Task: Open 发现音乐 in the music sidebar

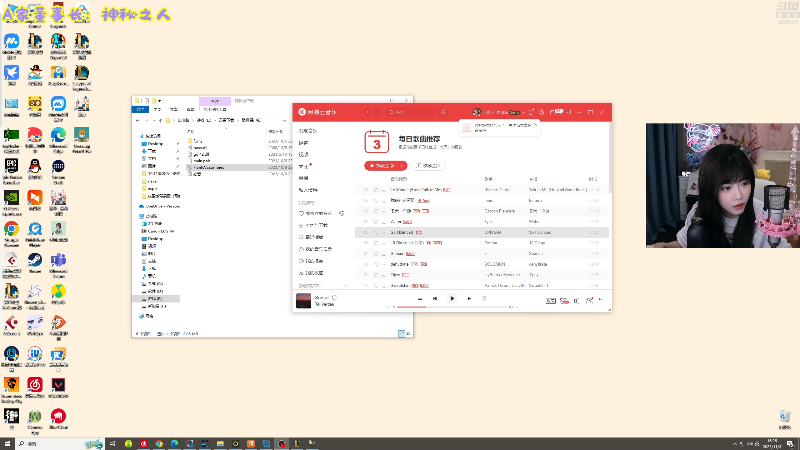Action: click(308, 131)
